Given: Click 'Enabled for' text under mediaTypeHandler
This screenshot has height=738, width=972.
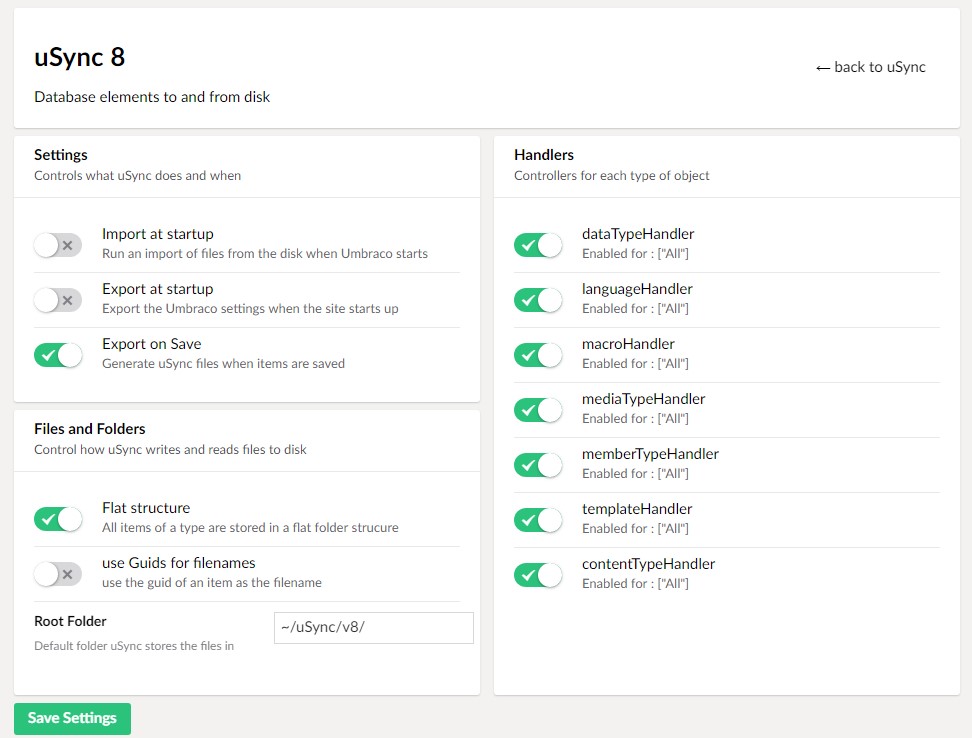Looking at the screenshot, I should (x=635, y=419).
